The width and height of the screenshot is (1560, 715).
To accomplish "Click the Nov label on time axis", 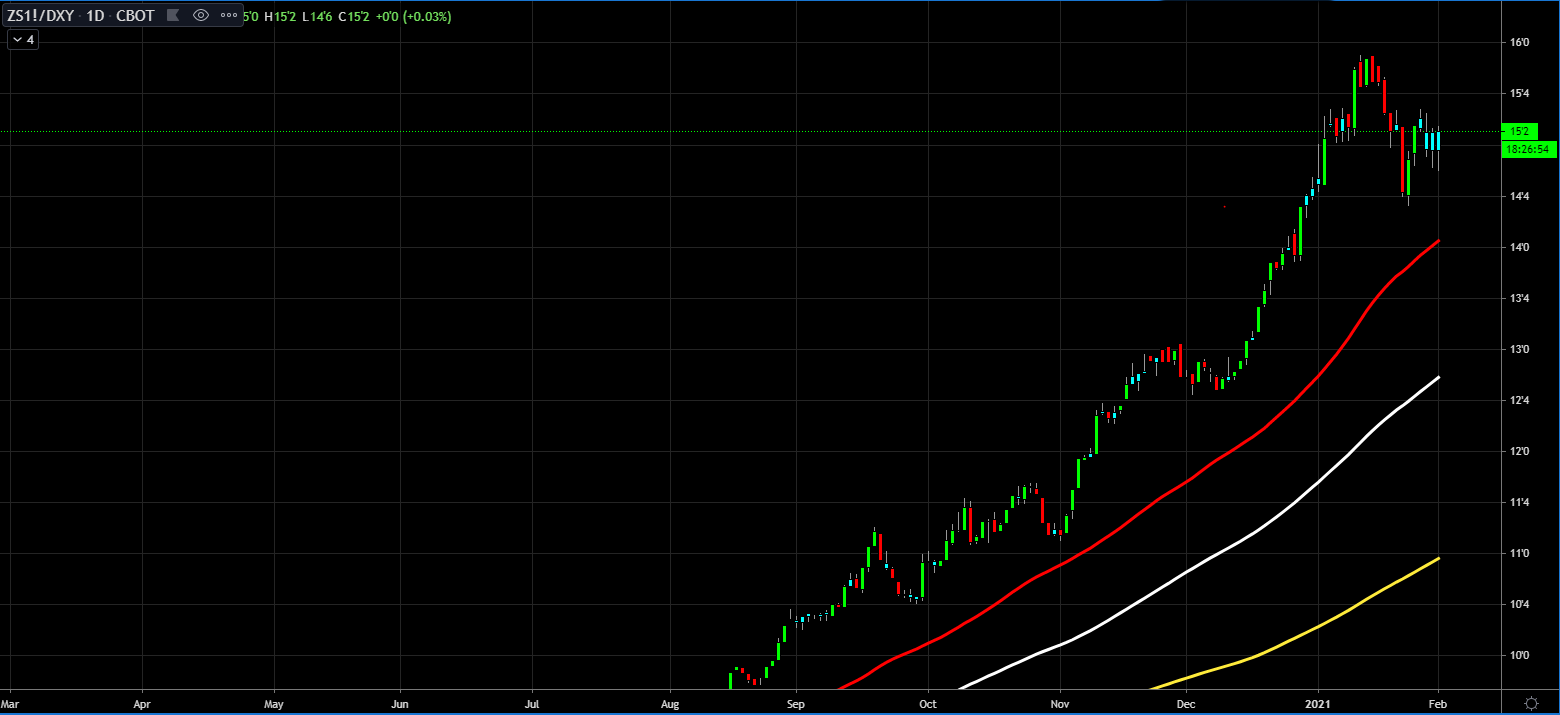I will tap(1061, 703).
